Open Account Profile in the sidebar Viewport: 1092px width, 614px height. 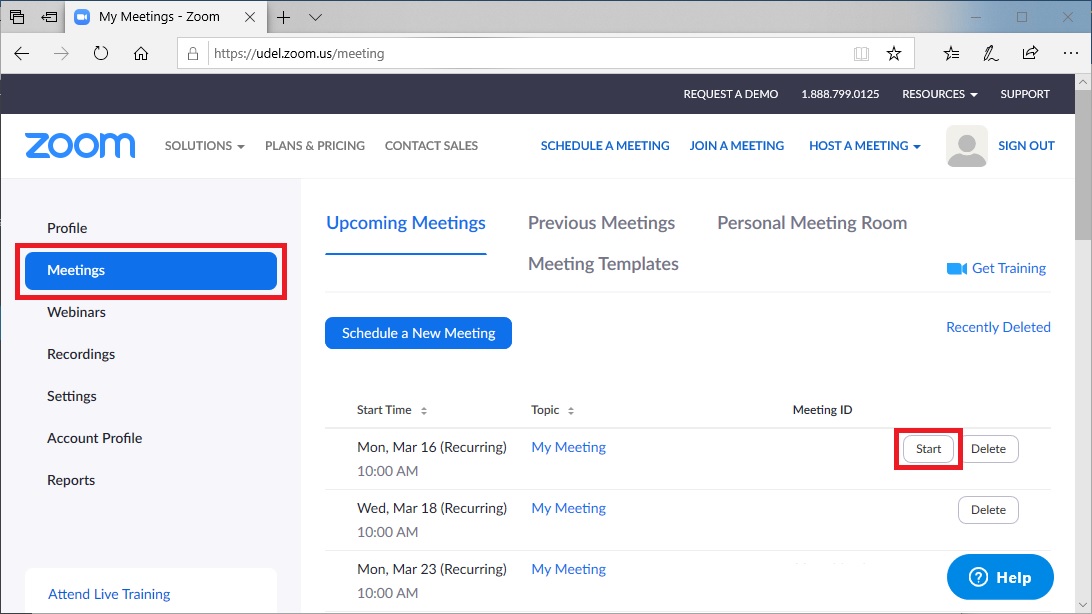point(94,438)
